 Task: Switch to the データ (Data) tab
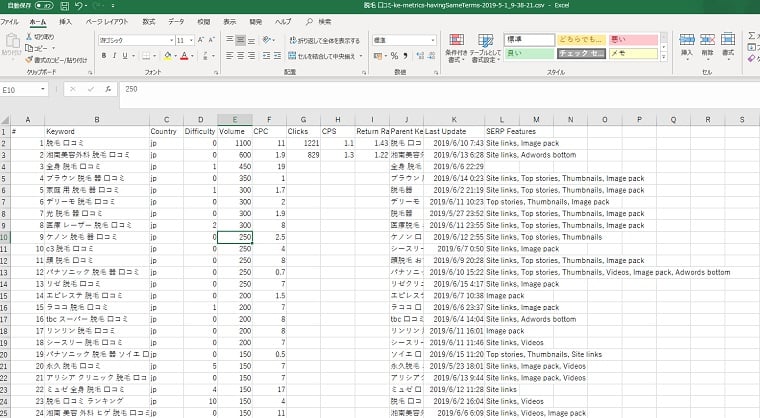[x=176, y=20]
